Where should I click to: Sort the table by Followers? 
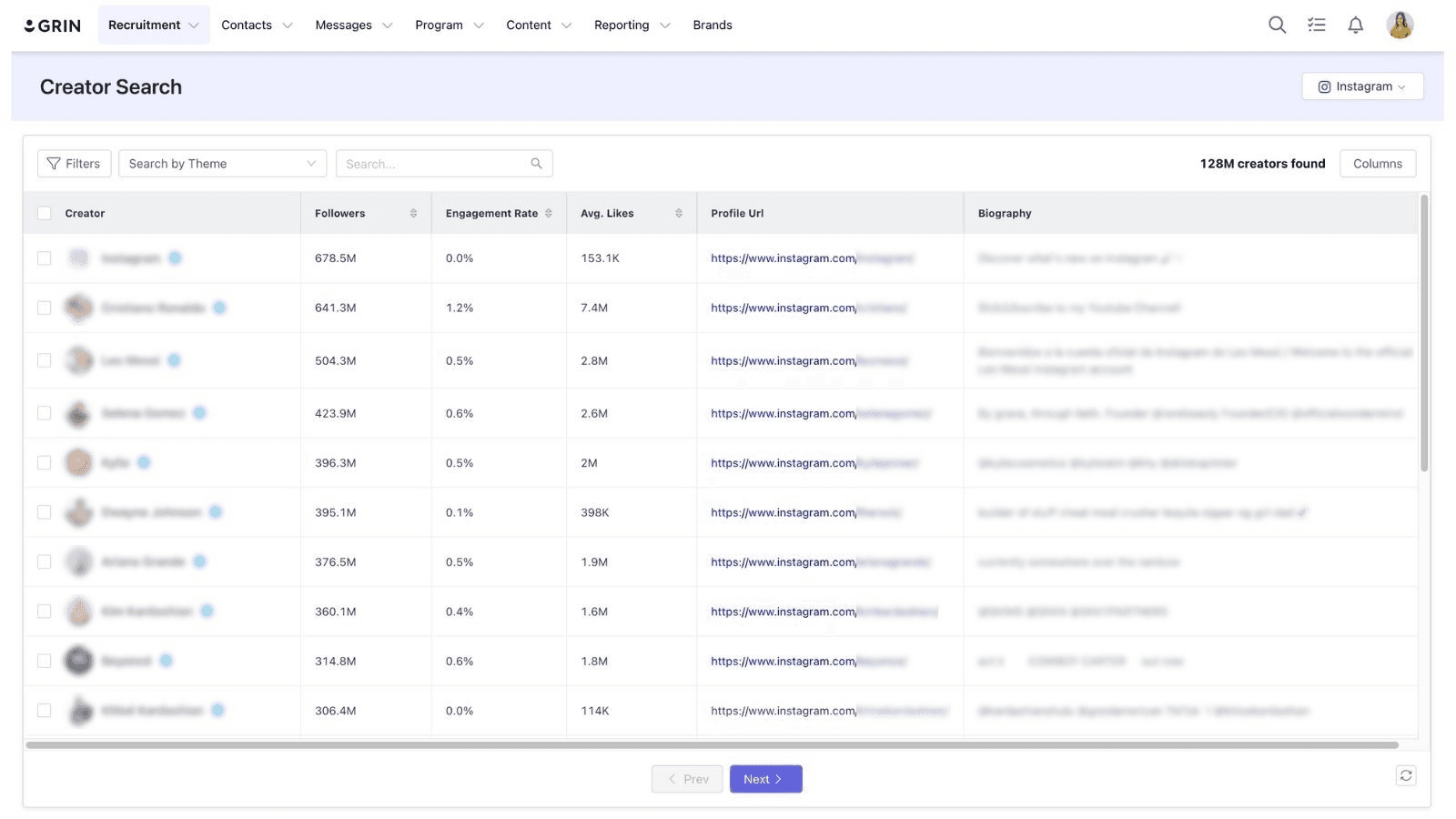click(415, 212)
